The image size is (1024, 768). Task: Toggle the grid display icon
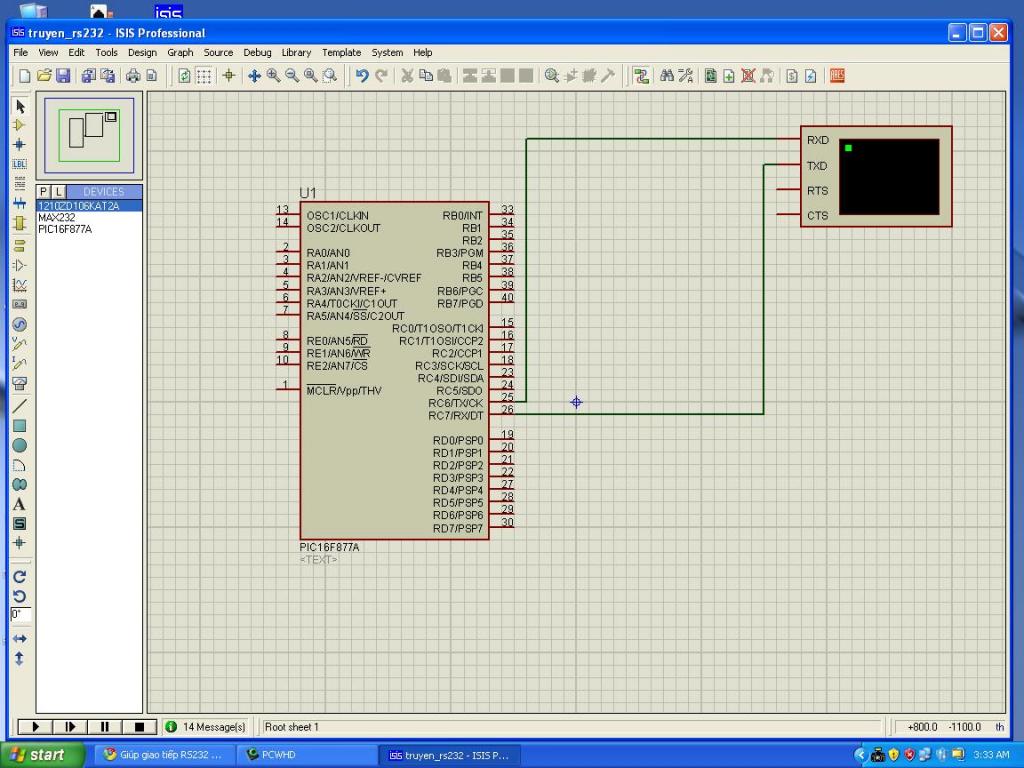[204, 76]
